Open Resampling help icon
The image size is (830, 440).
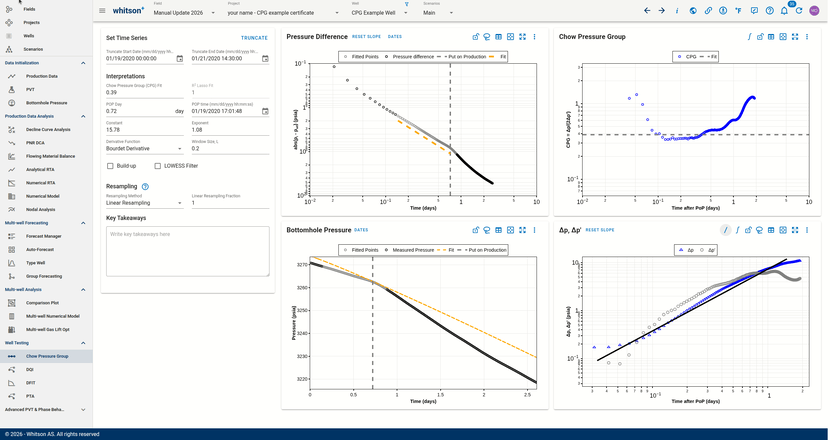point(145,186)
